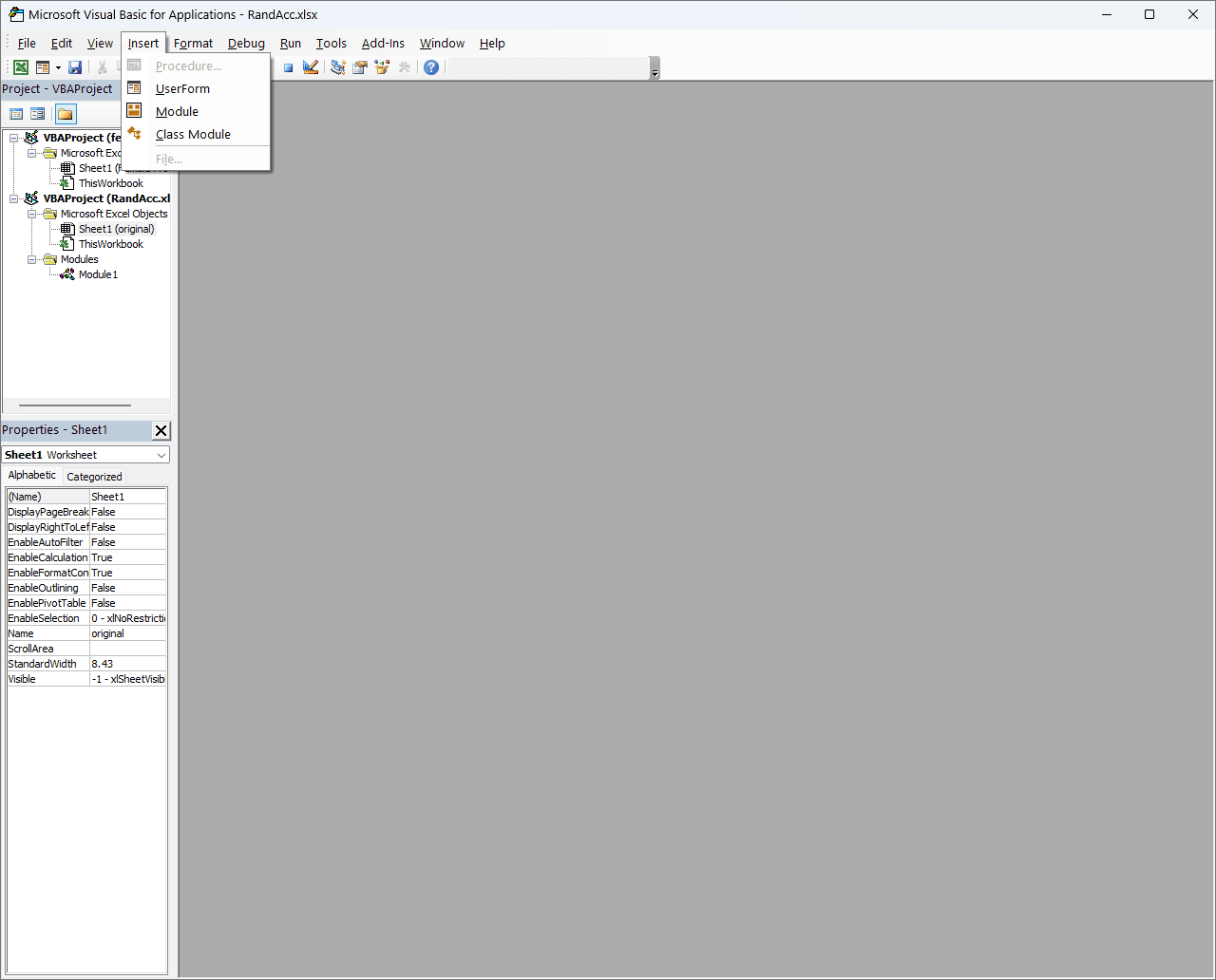Image resolution: width=1216 pixels, height=980 pixels.
Task: Select Module1 in project tree
Action: [x=98, y=274]
